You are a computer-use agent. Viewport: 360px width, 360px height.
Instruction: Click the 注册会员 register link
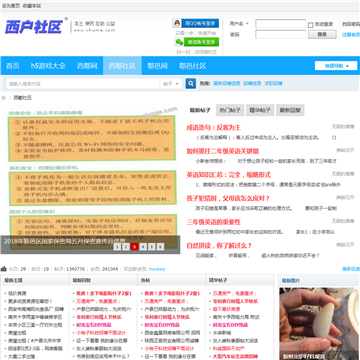pyautogui.click(x=351, y=35)
